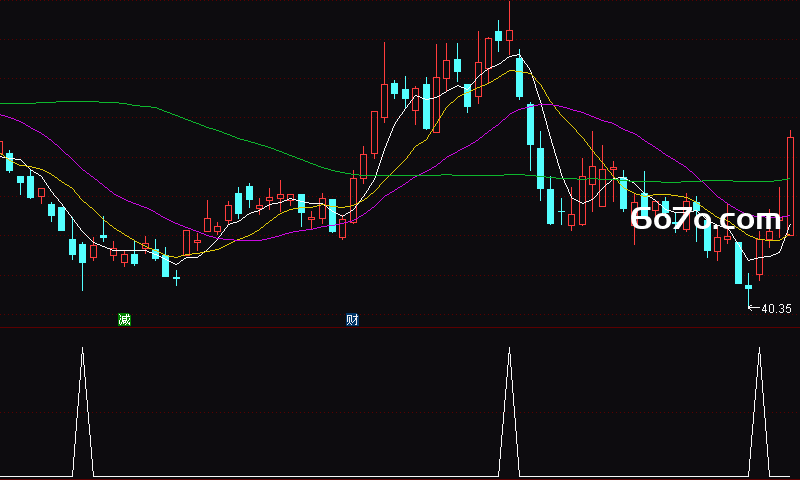Click the middle indicator spike peak
This screenshot has height=480, width=800.
pos(509,349)
